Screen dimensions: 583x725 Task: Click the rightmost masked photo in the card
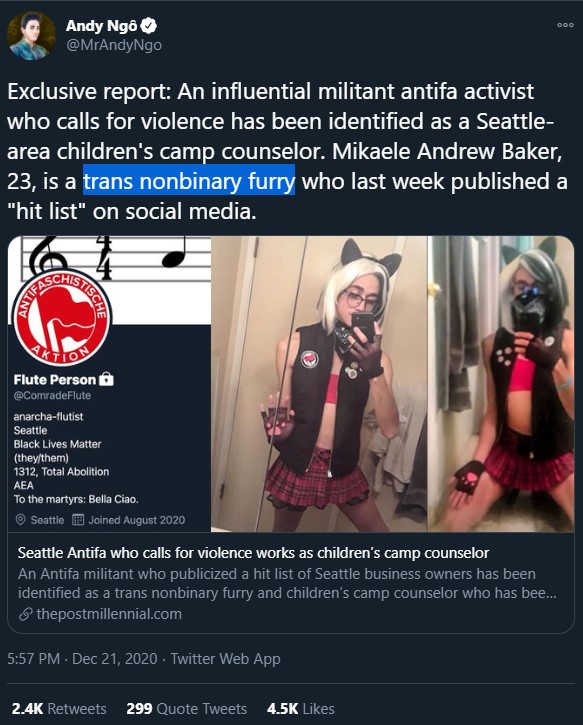pyautogui.click(x=501, y=384)
